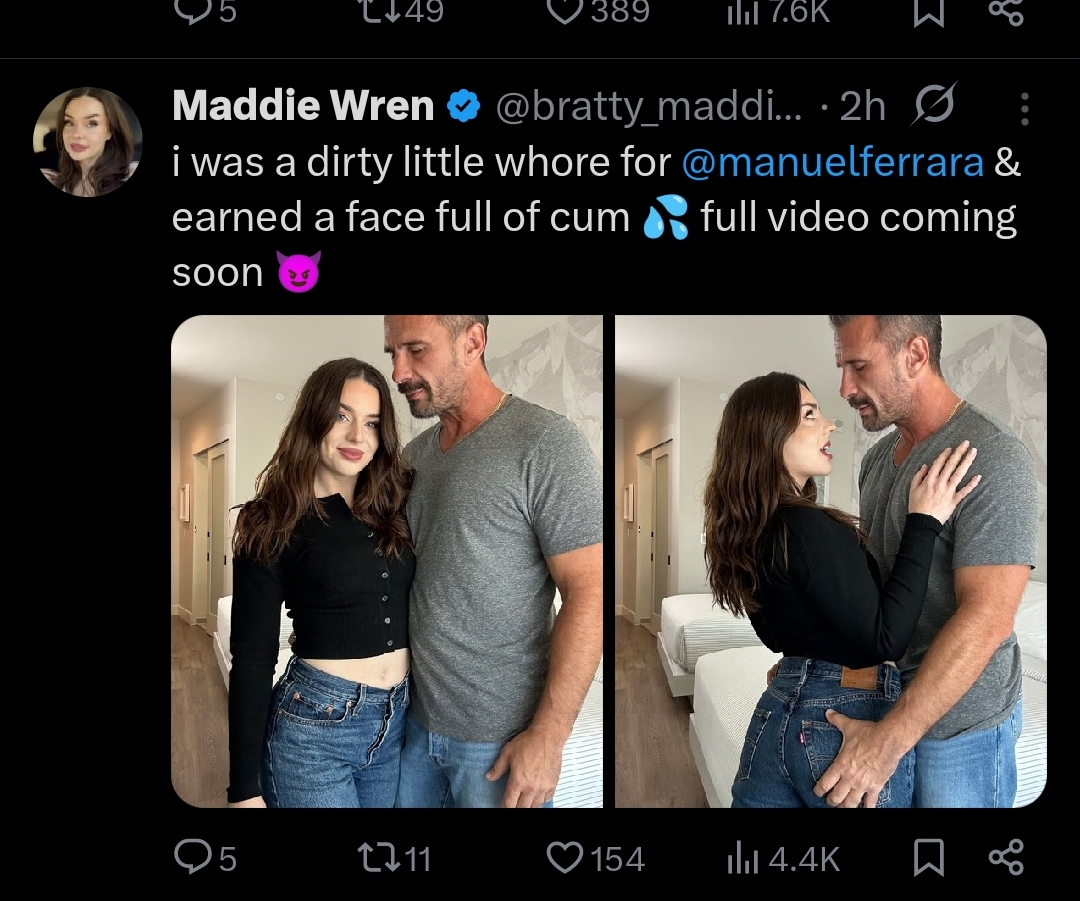Open replies beside the 49 reposts count

coord(189,10)
